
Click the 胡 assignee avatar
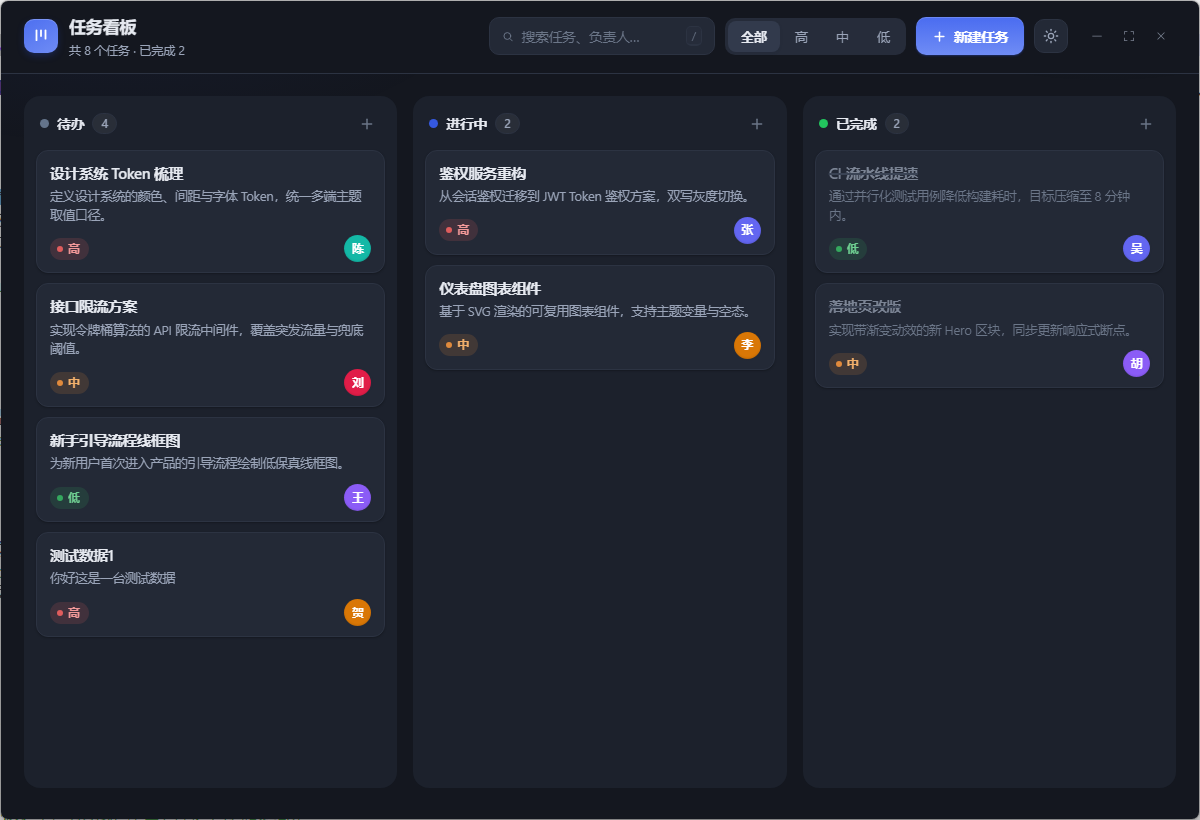point(1136,363)
